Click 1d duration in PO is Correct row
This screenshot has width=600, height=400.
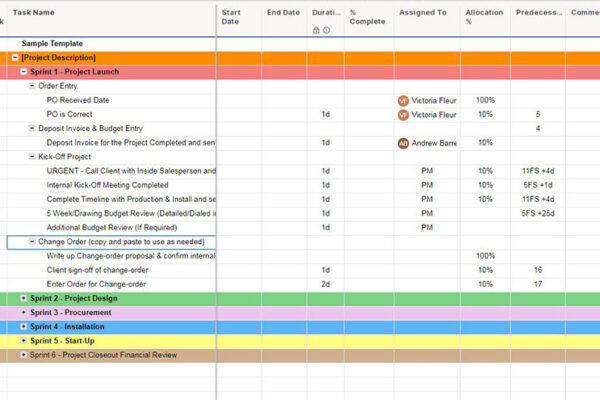326,114
